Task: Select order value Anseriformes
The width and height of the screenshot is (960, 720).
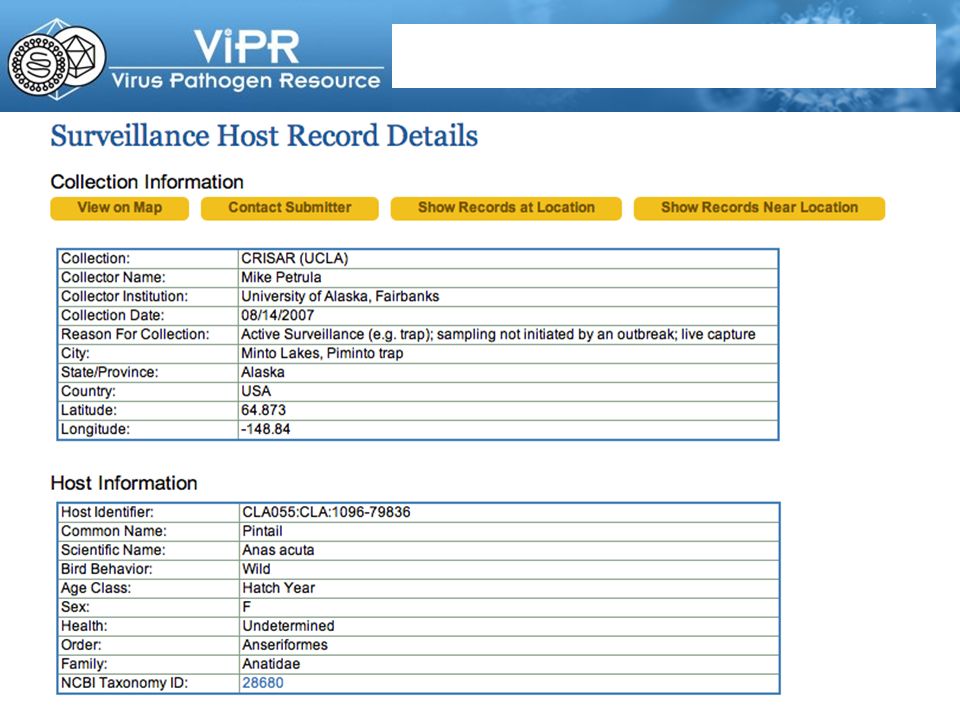Action: coord(285,645)
